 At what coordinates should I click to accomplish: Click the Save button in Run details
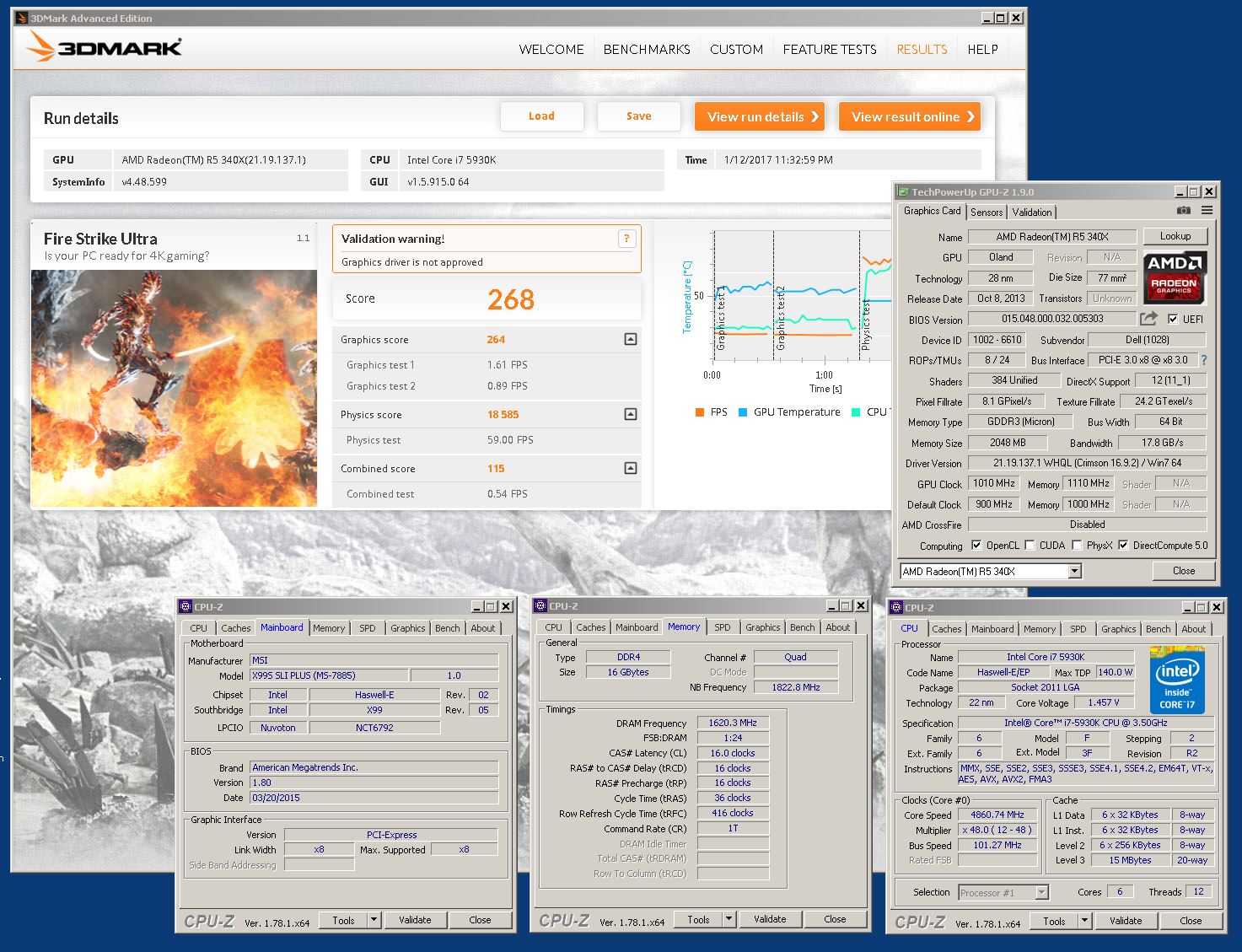pyautogui.click(x=638, y=116)
